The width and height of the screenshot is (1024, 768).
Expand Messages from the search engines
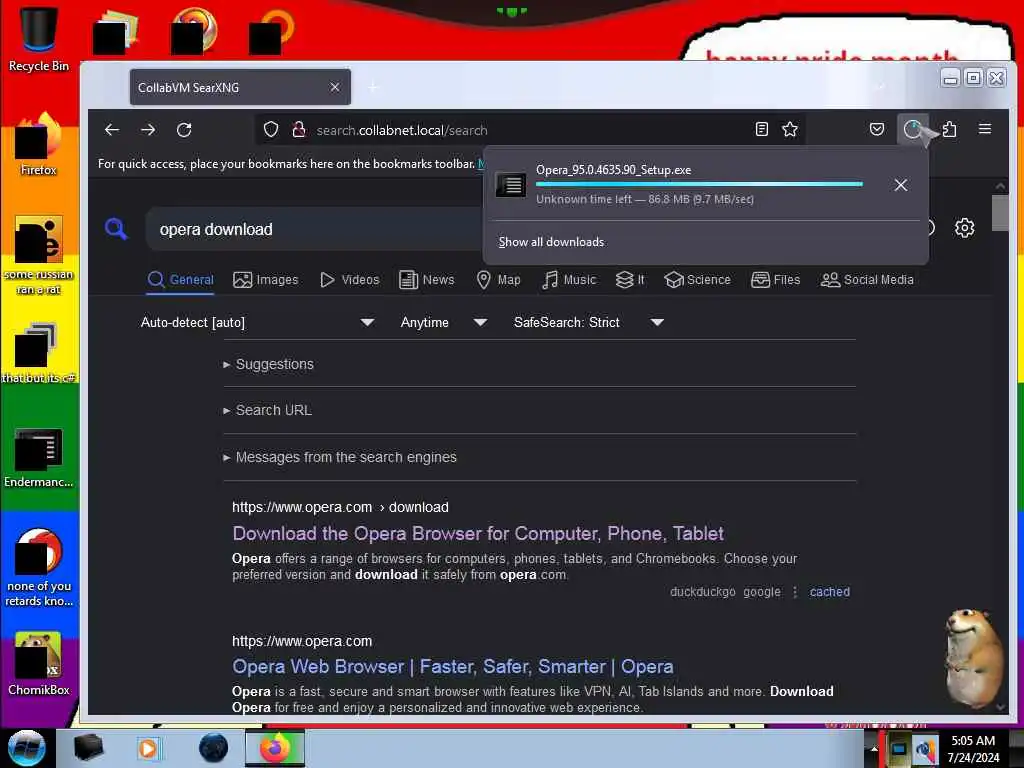[x=340, y=458]
